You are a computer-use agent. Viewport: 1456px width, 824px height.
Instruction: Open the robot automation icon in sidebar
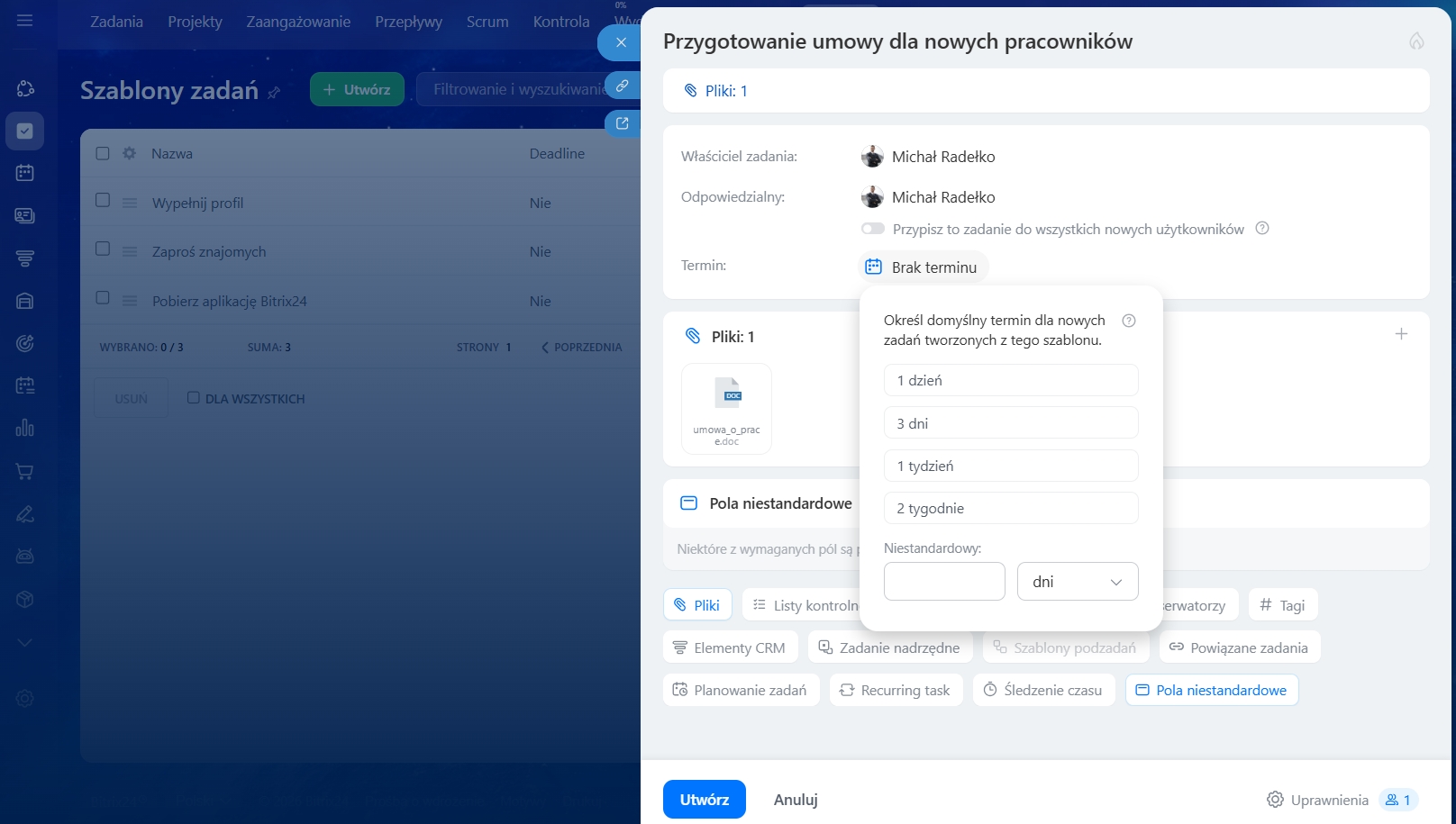tap(25, 557)
